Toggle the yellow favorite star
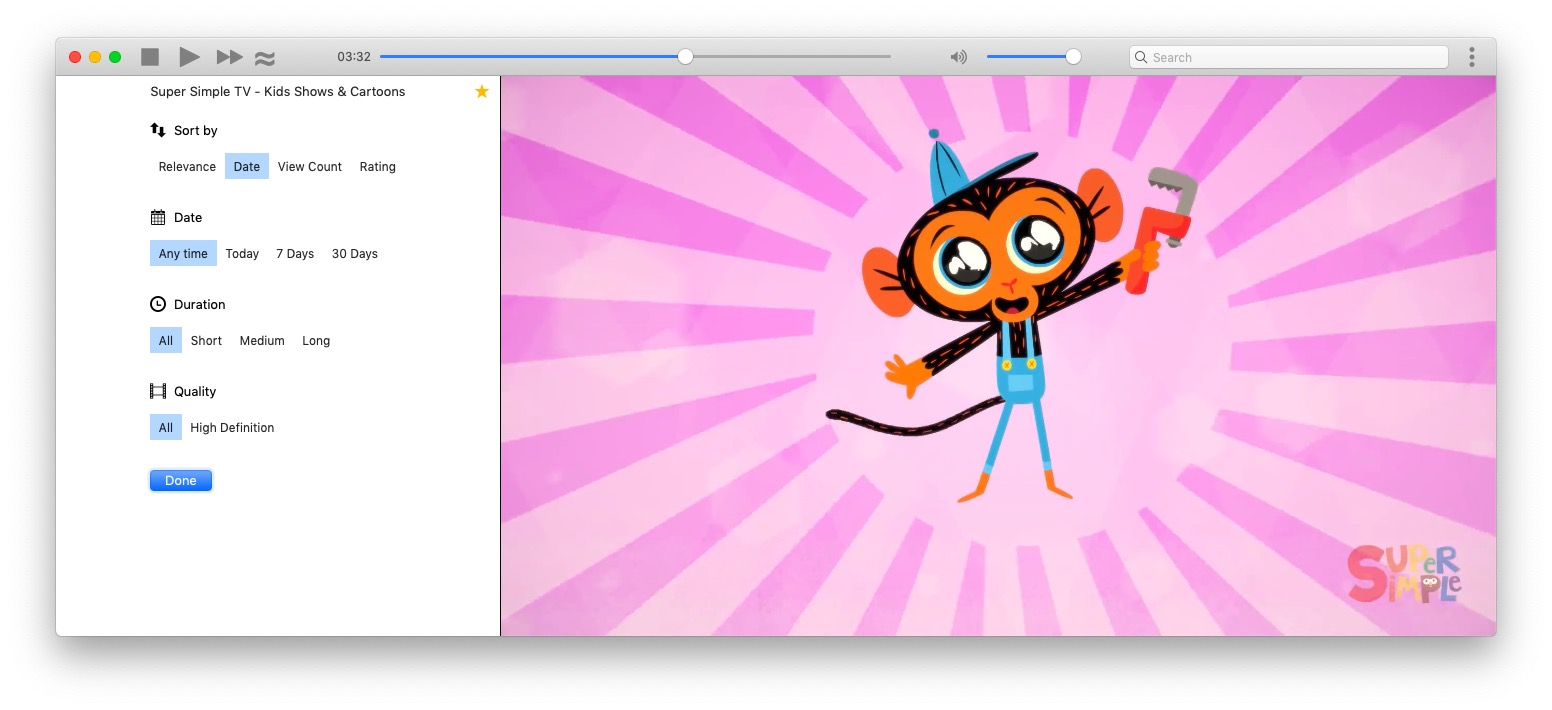Image resolution: width=1552 pixels, height=710 pixels. tap(481, 92)
